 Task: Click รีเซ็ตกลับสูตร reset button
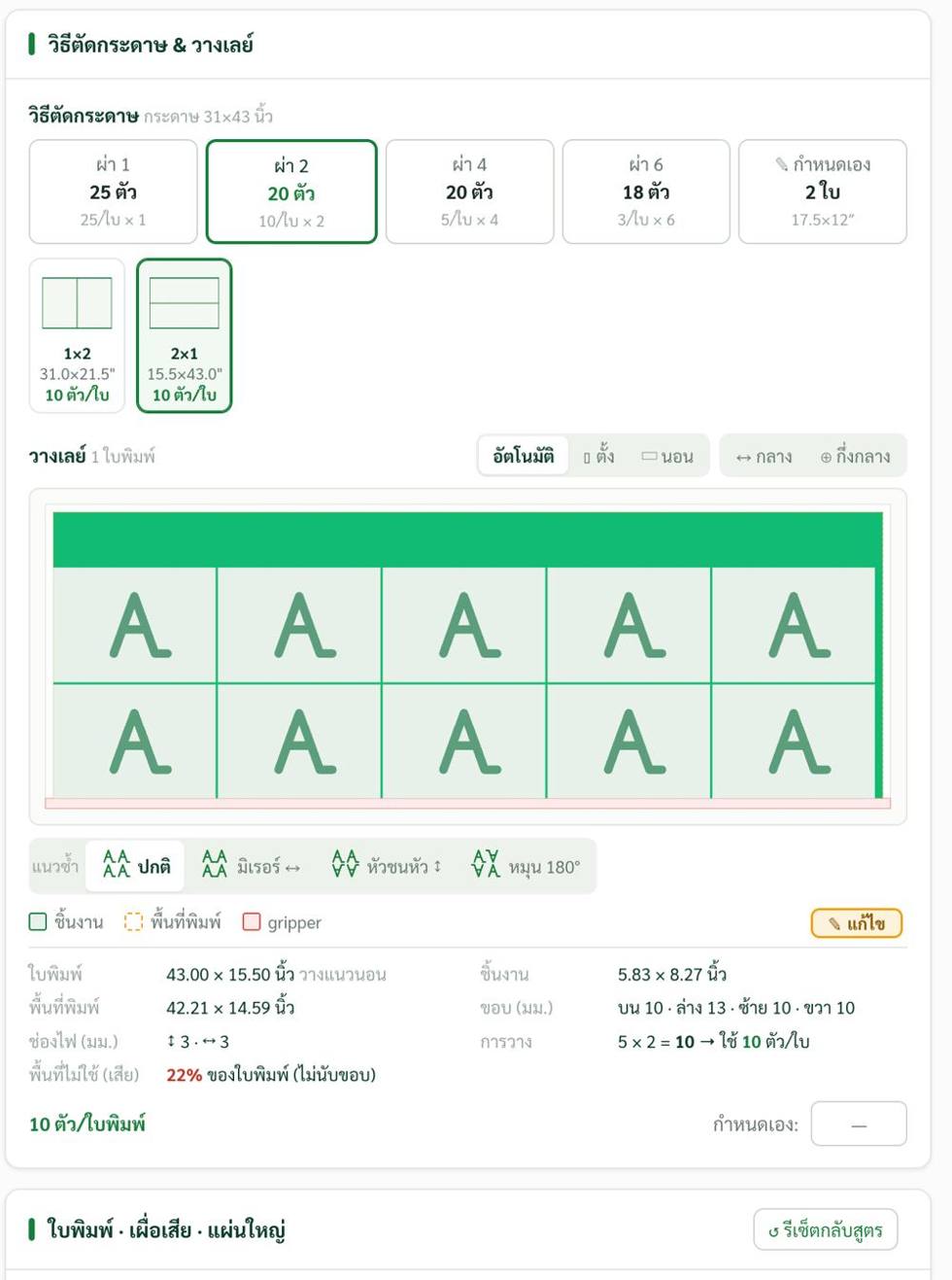(x=826, y=1229)
